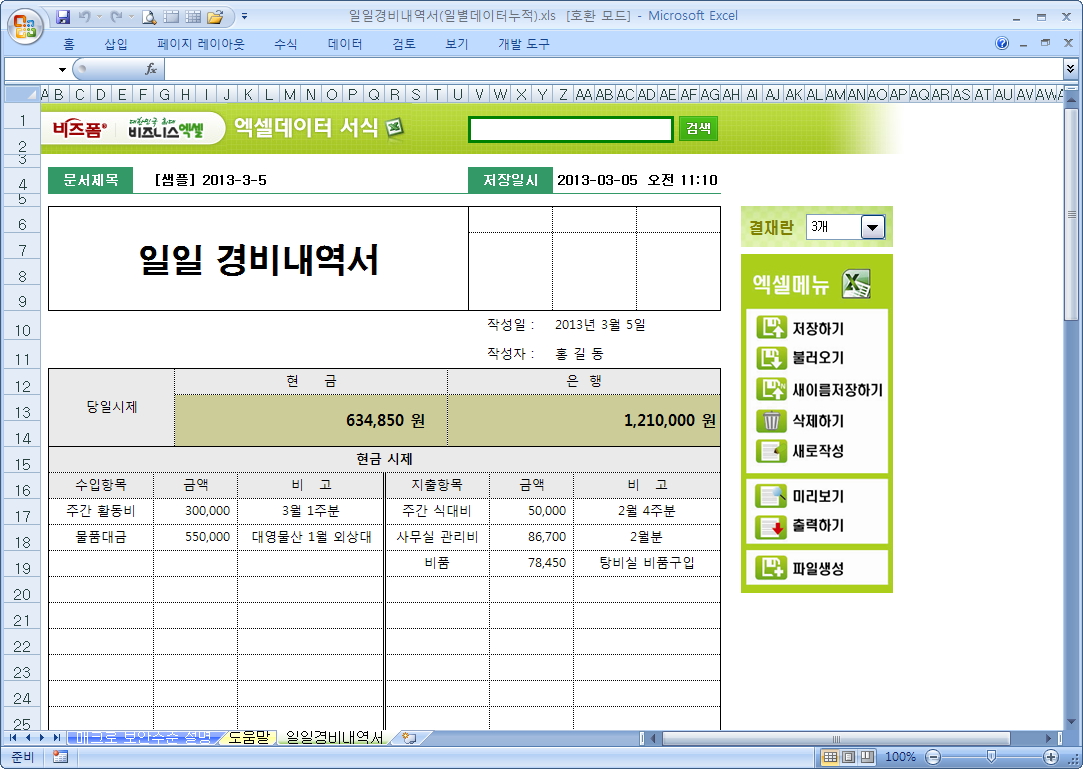The height and width of the screenshot is (769, 1083).
Task: Open the 데이터 ribbon tab
Action: 345,44
